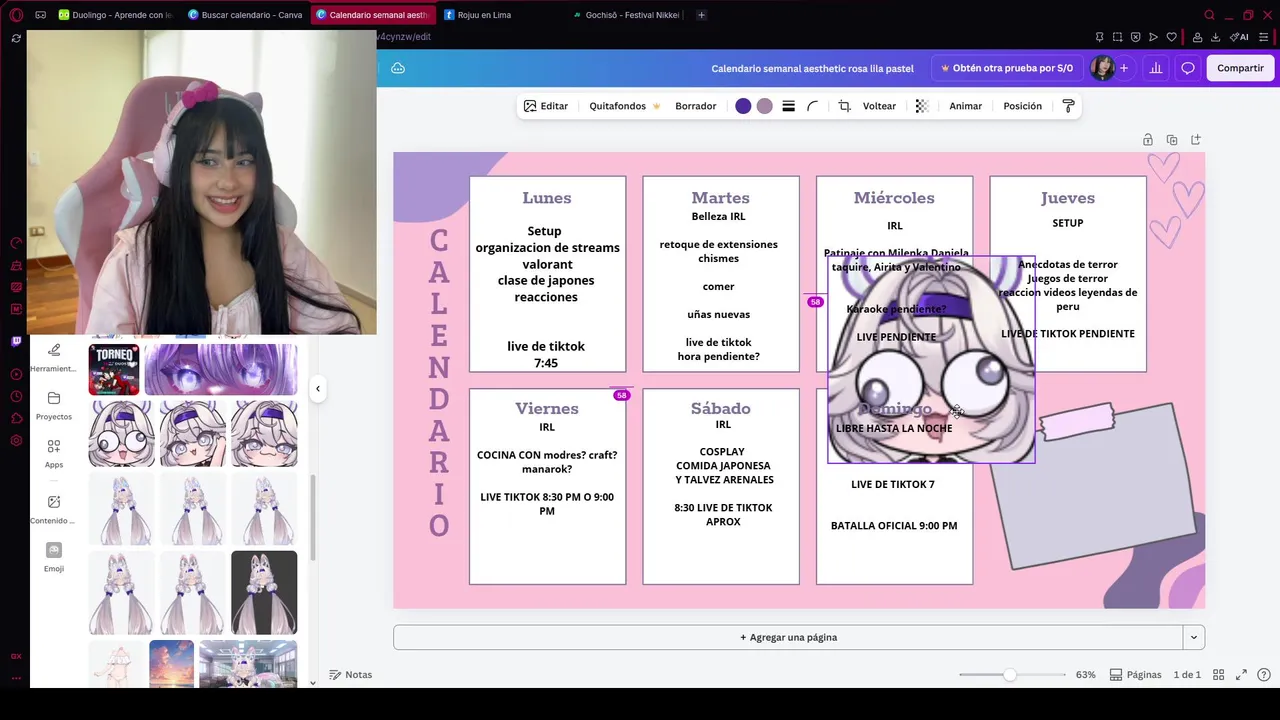Apply the Quitafondos background remover

tap(624, 106)
